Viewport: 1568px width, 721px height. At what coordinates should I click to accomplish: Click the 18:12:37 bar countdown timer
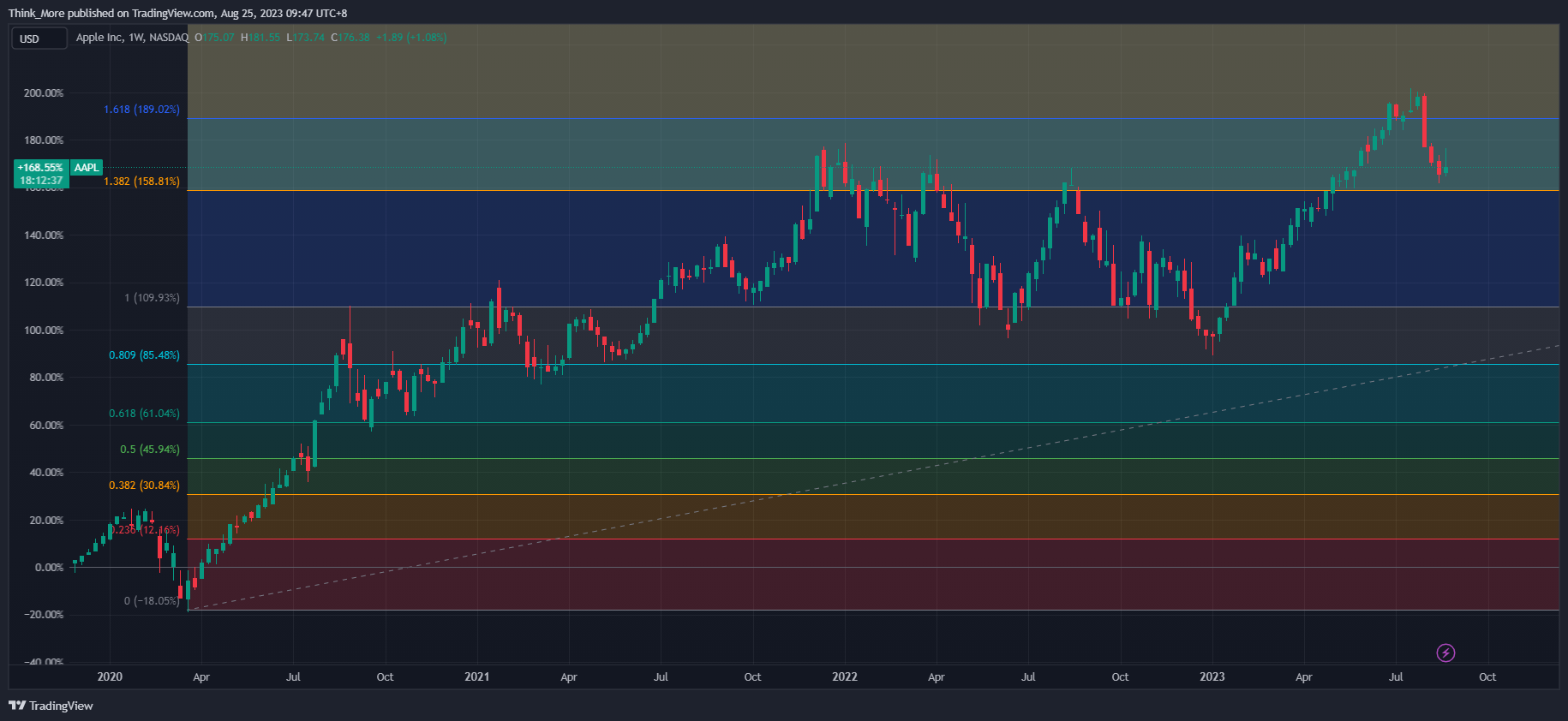(41, 181)
